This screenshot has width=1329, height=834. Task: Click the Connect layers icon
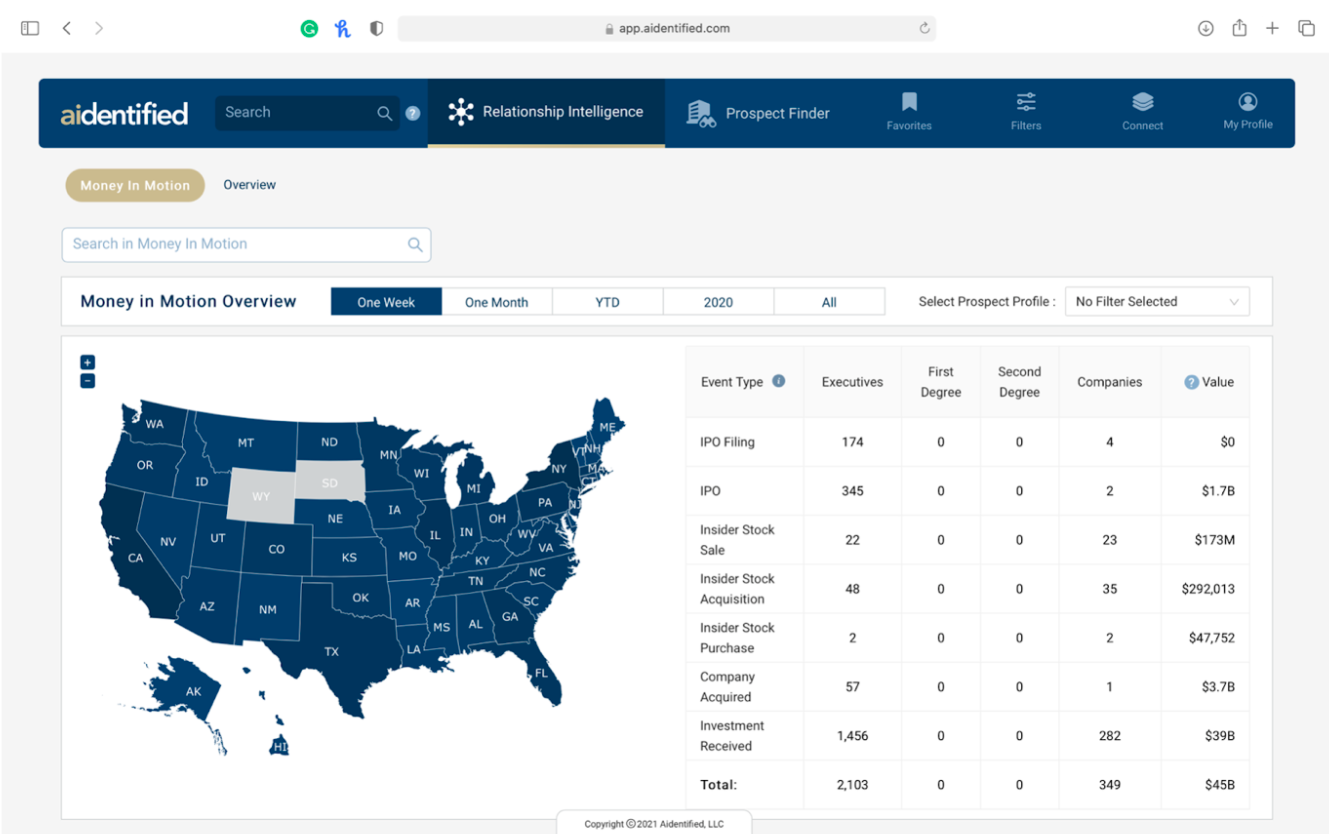pos(1142,103)
